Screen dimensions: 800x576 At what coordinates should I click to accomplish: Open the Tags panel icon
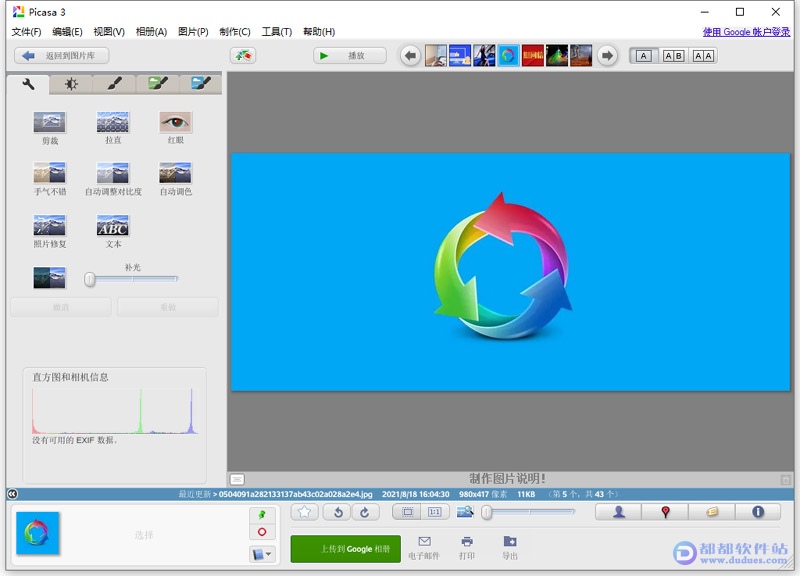pos(711,512)
